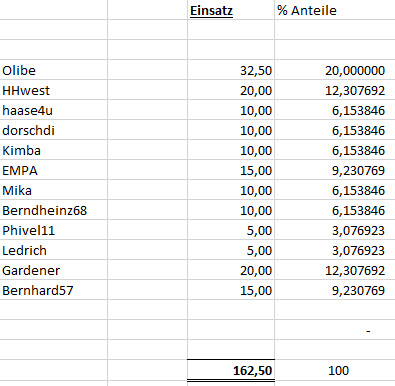Click EMPA's 9,230769 percentage cell
The height and width of the screenshot is (386, 395).
click(335, 170)
